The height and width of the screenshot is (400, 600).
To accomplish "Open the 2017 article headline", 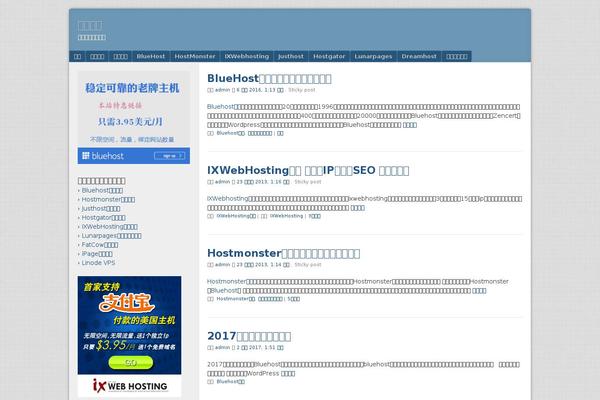I will [249, 336].
